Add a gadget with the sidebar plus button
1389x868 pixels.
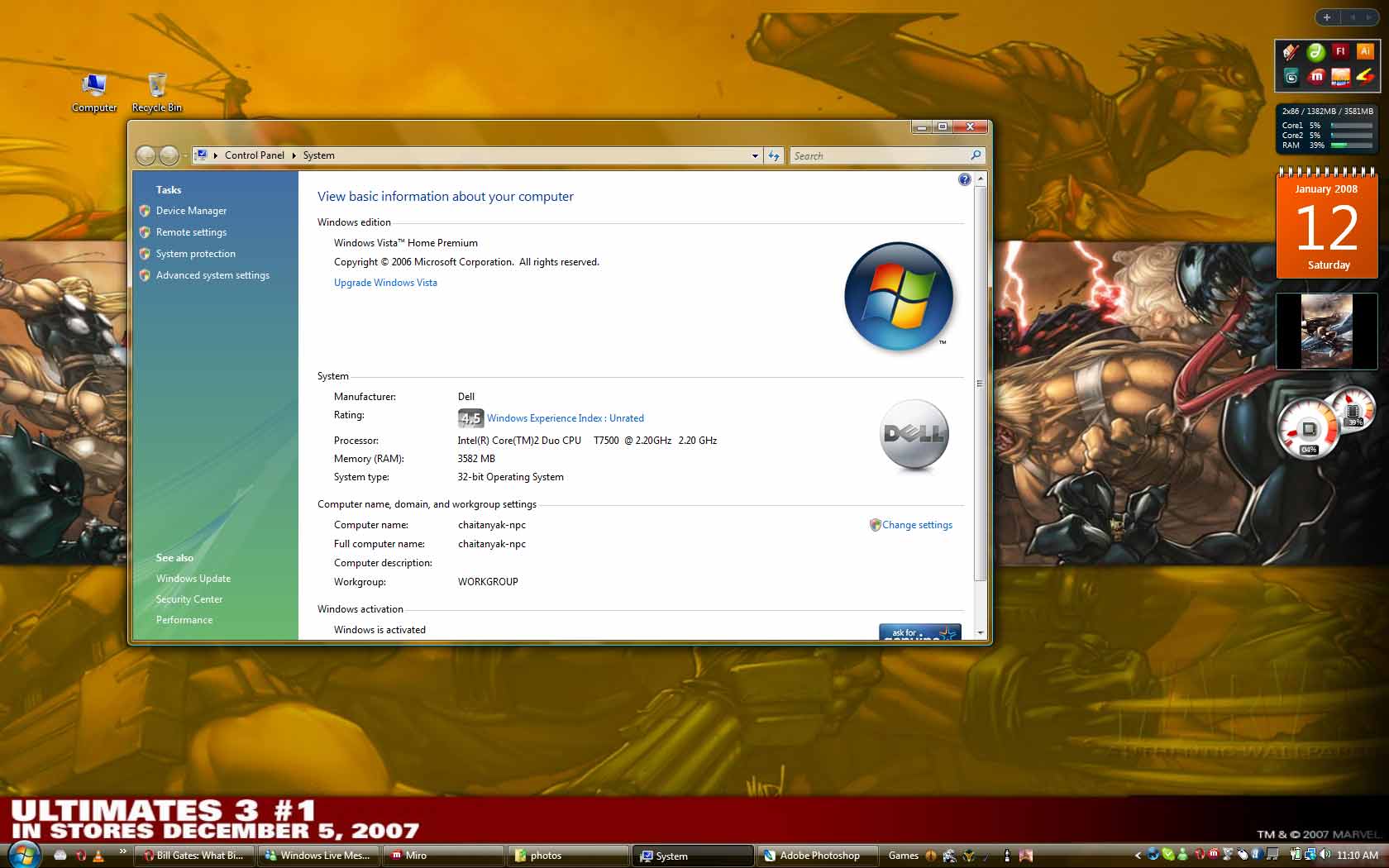coord(1327,17)
